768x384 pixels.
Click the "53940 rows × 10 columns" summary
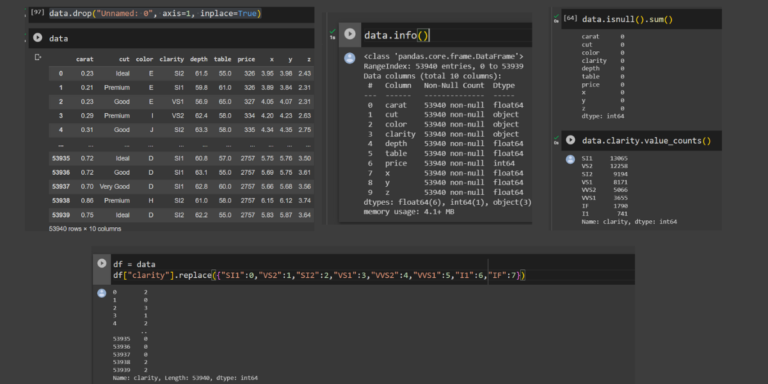coord(85,229)
